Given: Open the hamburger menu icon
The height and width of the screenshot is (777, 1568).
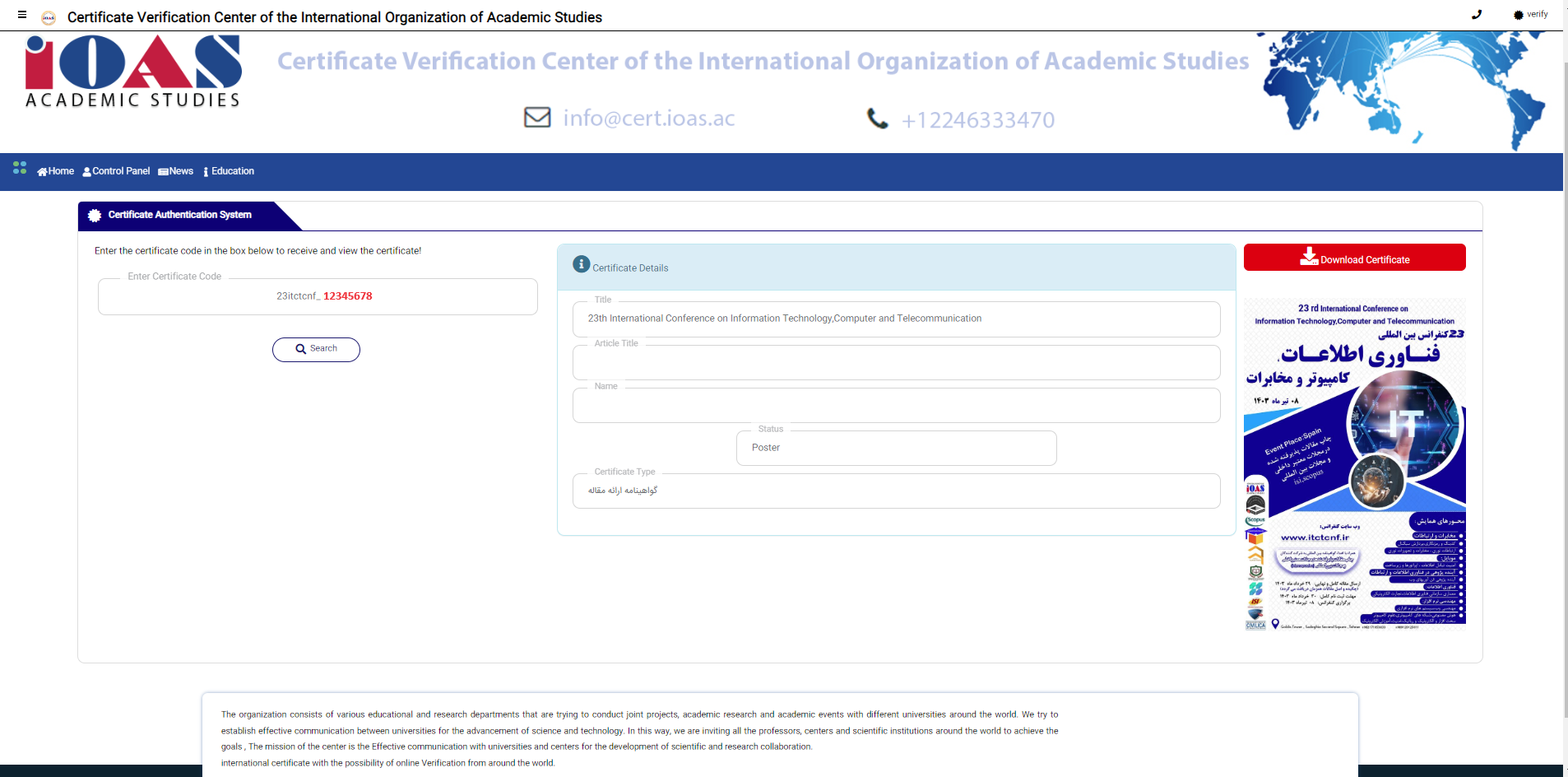Looking at the screenshot, I should (x=22, y=15).
